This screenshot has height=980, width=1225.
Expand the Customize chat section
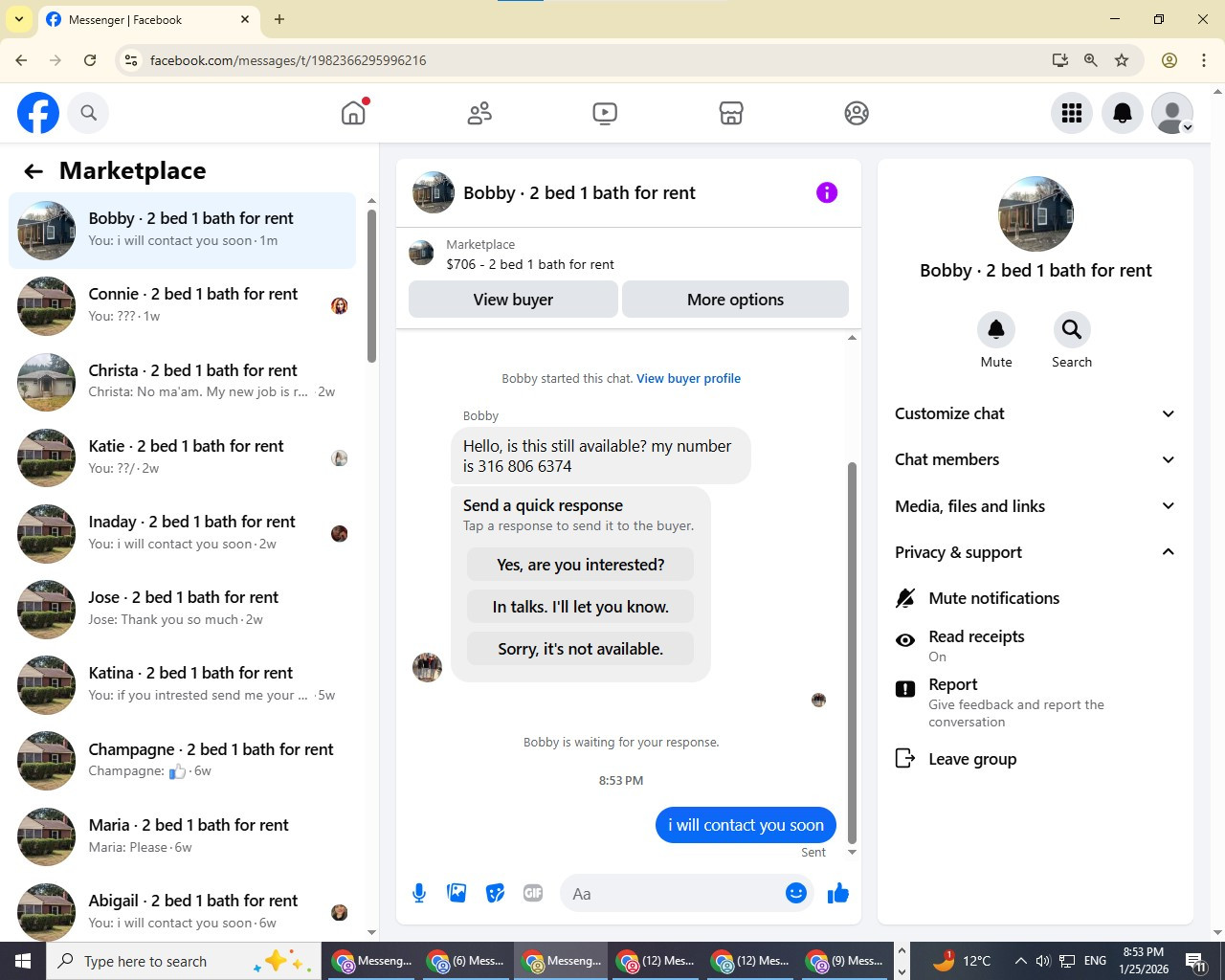[x=1036, y=413]
